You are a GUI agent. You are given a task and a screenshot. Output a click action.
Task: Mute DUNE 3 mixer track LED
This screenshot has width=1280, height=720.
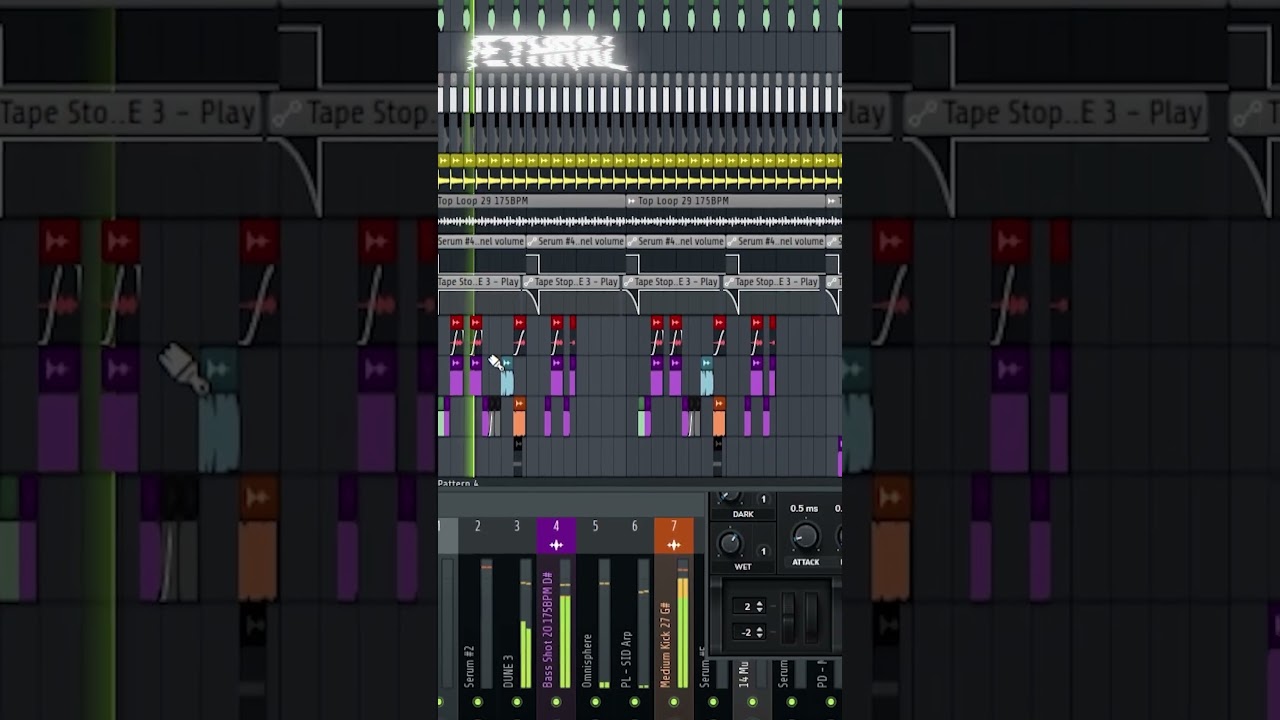tap(517, 702)
